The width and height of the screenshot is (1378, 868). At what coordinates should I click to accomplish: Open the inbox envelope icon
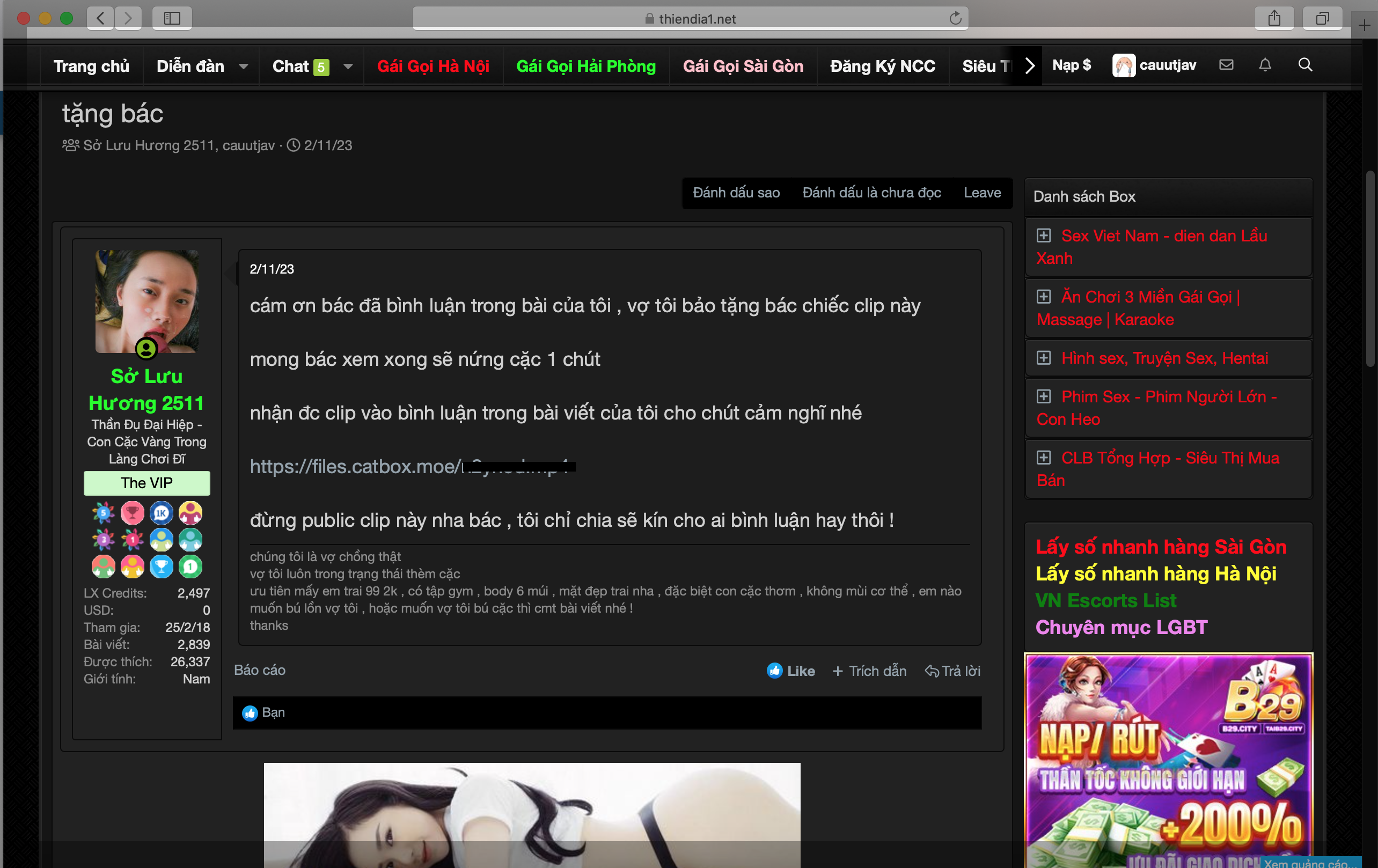pos(1226,65)
